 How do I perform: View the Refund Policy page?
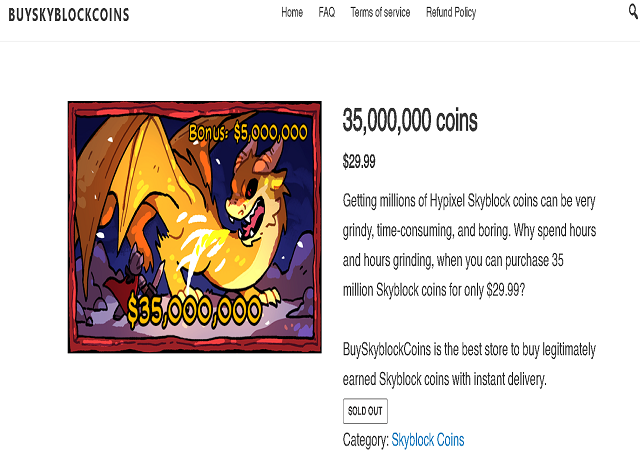[451, 13]
